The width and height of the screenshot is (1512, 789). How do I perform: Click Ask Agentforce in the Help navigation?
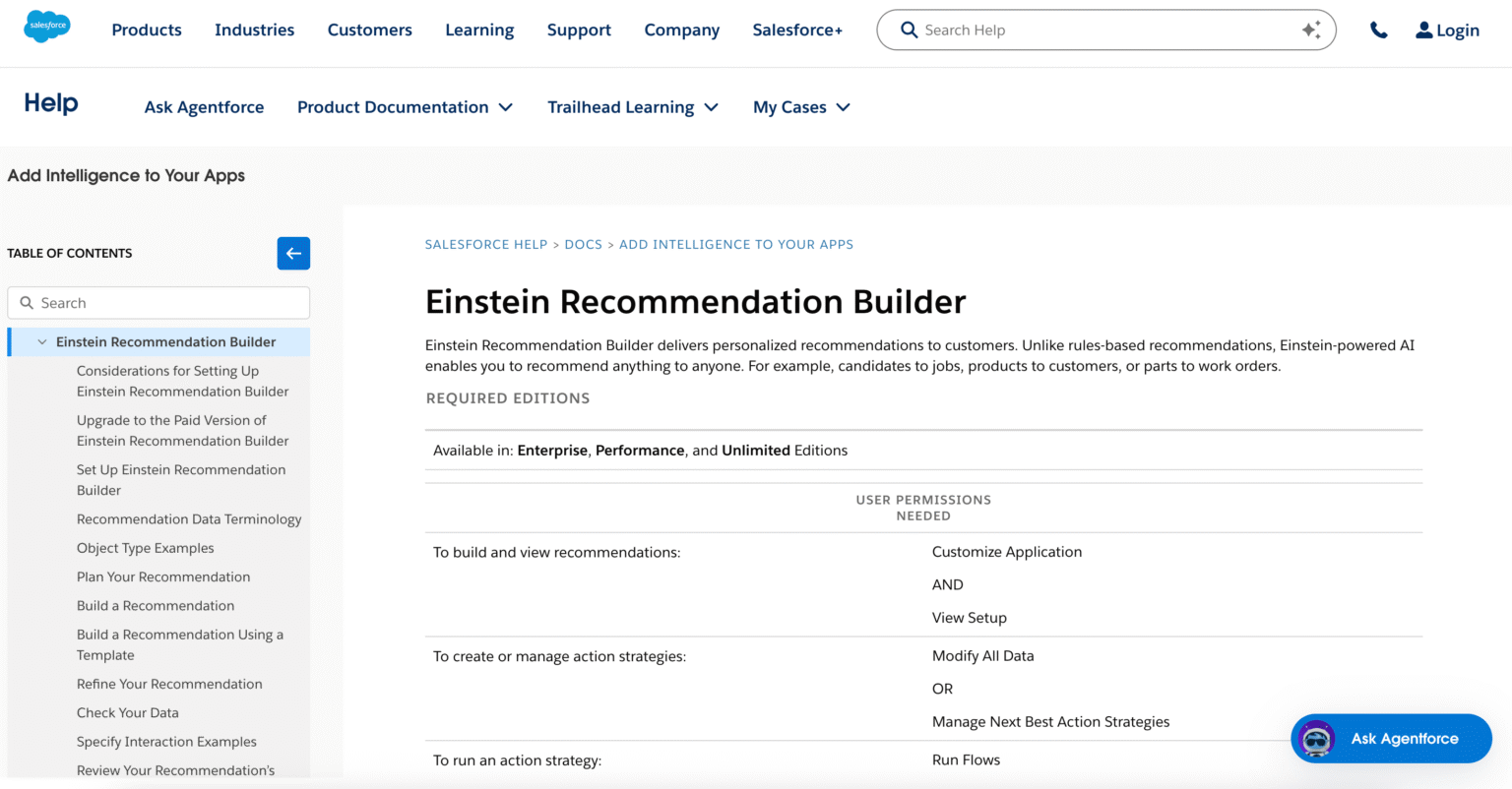(204, 107)
